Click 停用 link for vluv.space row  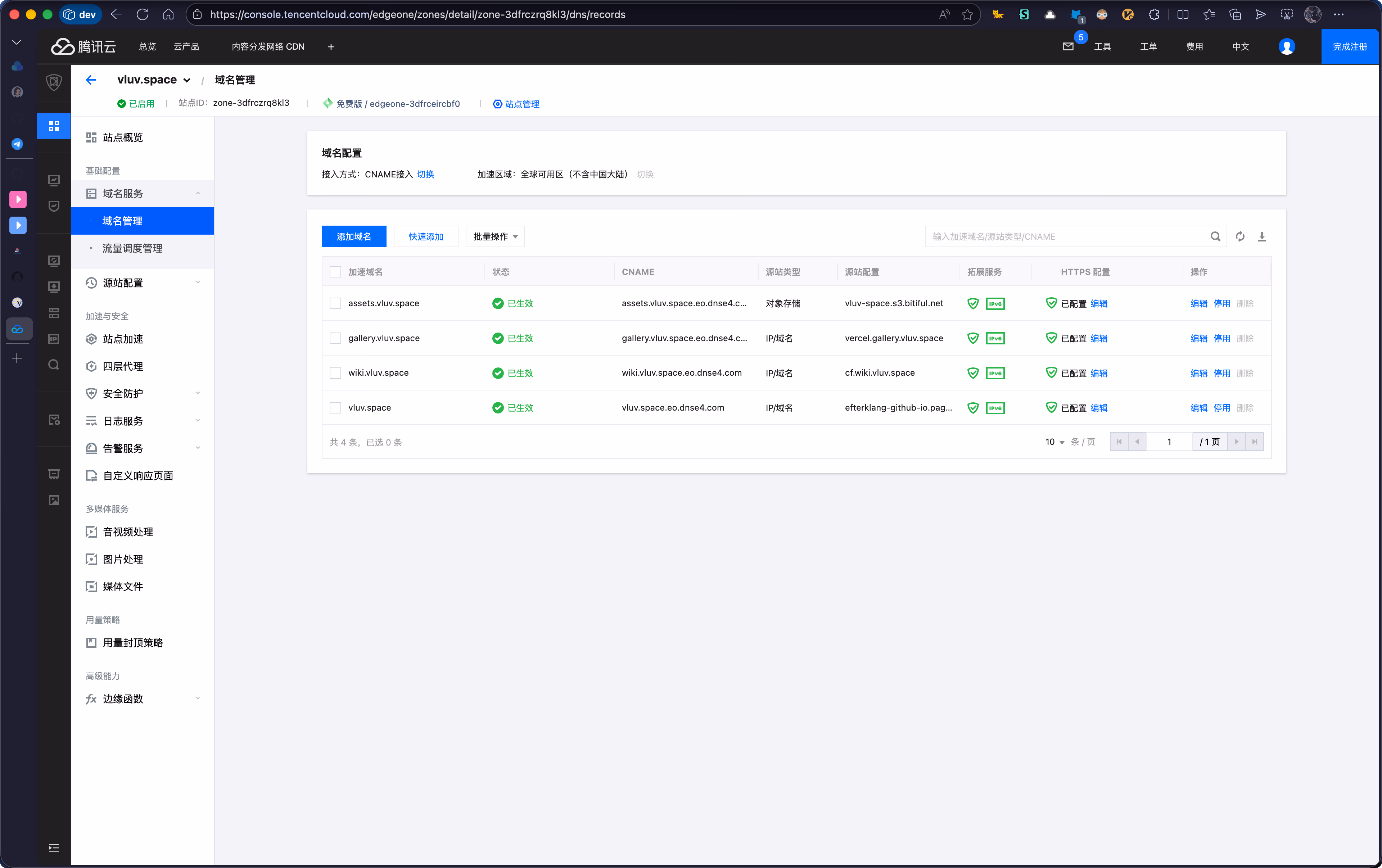pyautogui.click(x=1221, y=408)
